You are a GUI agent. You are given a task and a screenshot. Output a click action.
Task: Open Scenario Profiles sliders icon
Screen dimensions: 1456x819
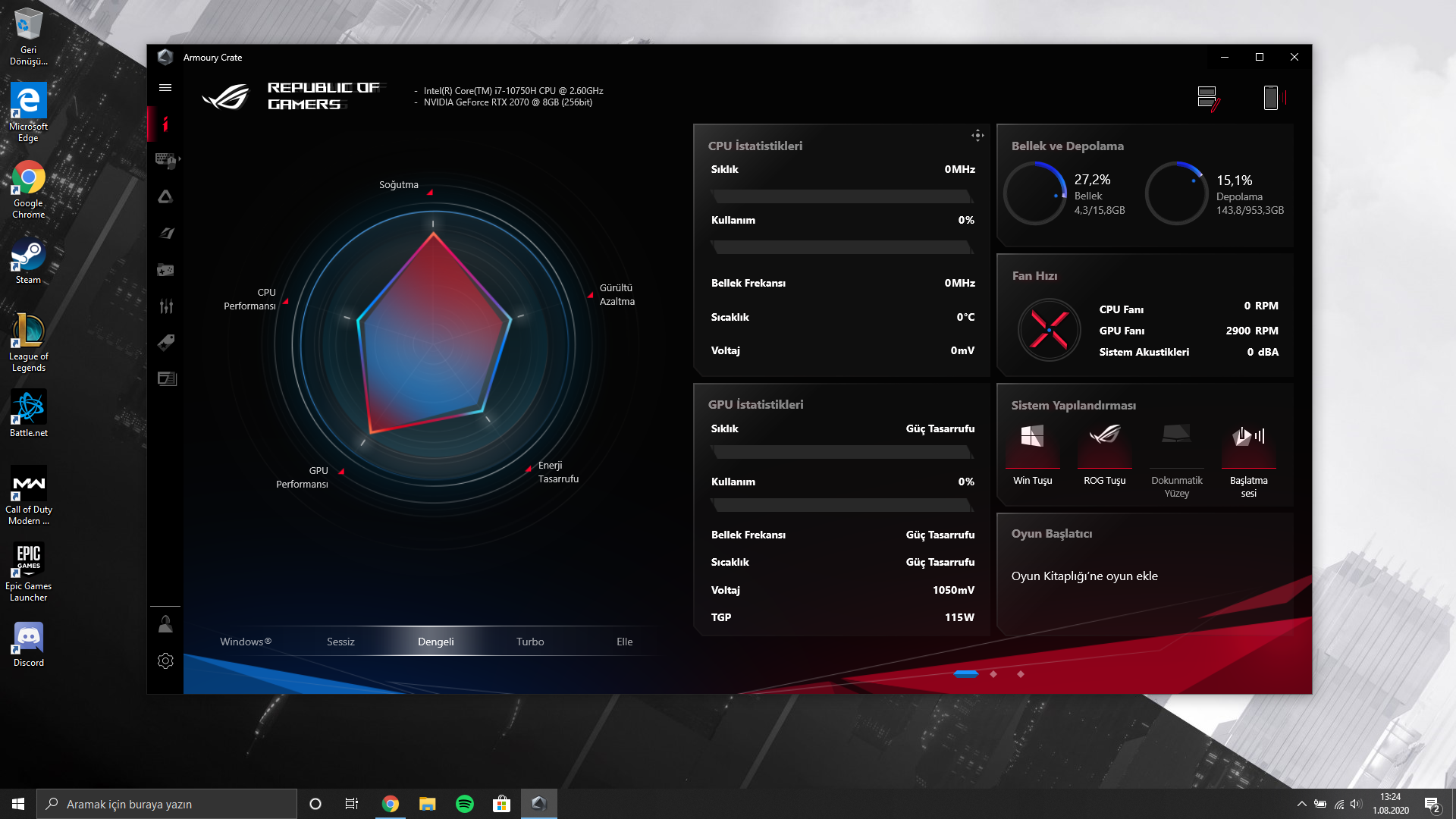coord(166,306)
